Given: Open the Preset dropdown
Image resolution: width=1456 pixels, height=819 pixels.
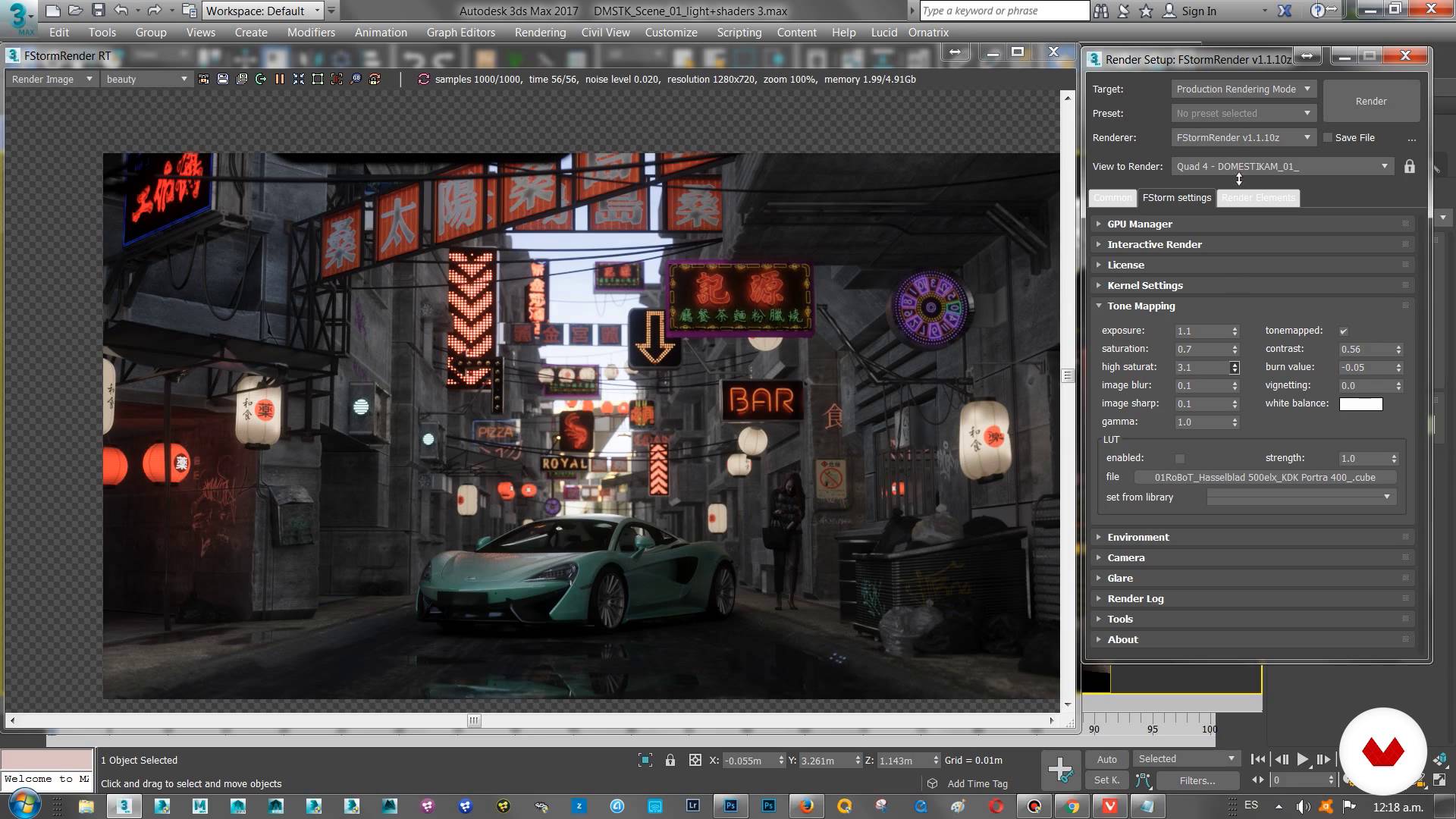Looking at the screenshot, I should point(1244,114).
